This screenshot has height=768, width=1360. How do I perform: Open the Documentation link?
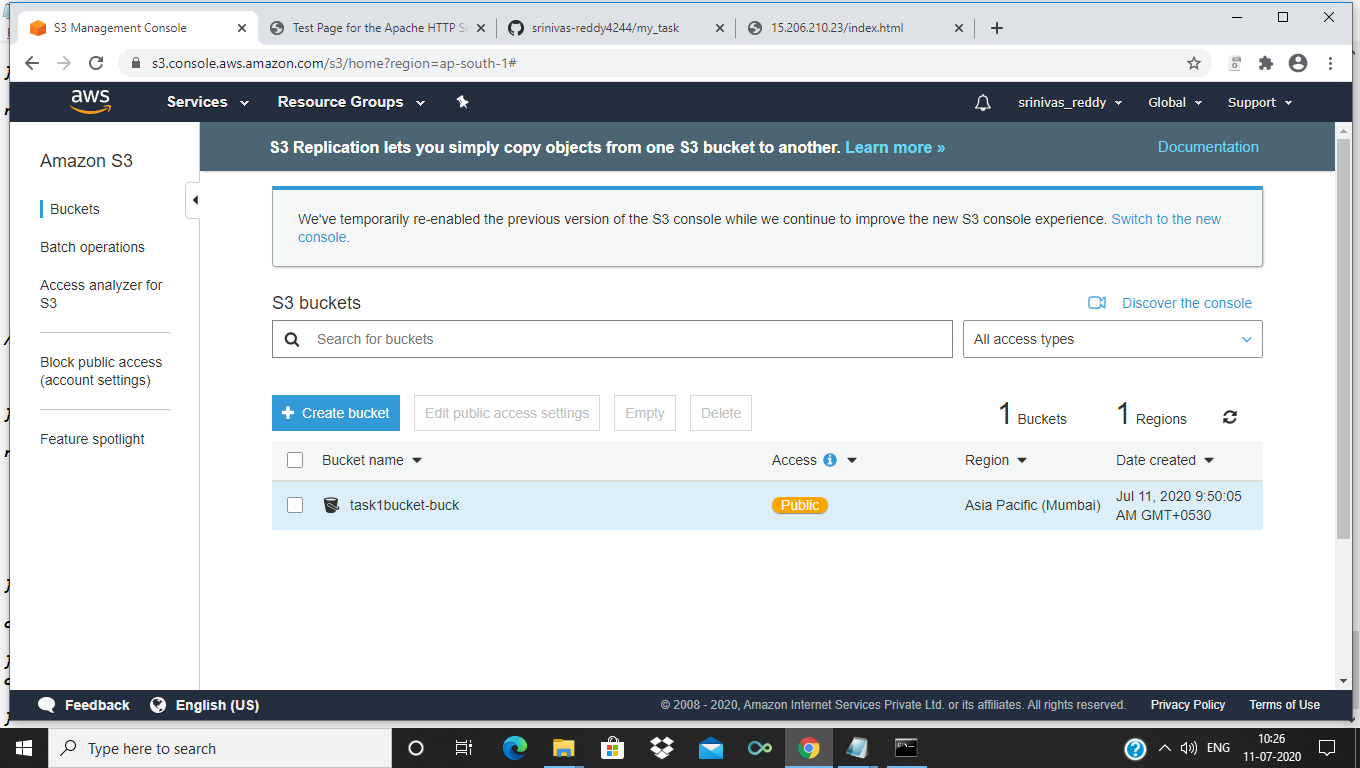pyautogui.click(x=1208, y=147)
